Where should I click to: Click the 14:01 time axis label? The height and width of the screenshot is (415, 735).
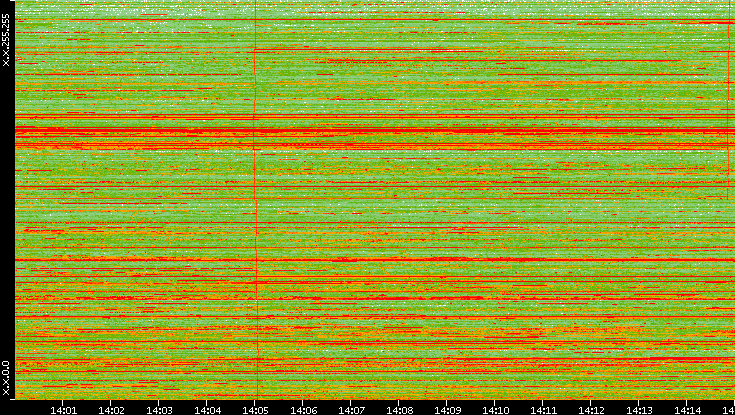coord(63,410)
